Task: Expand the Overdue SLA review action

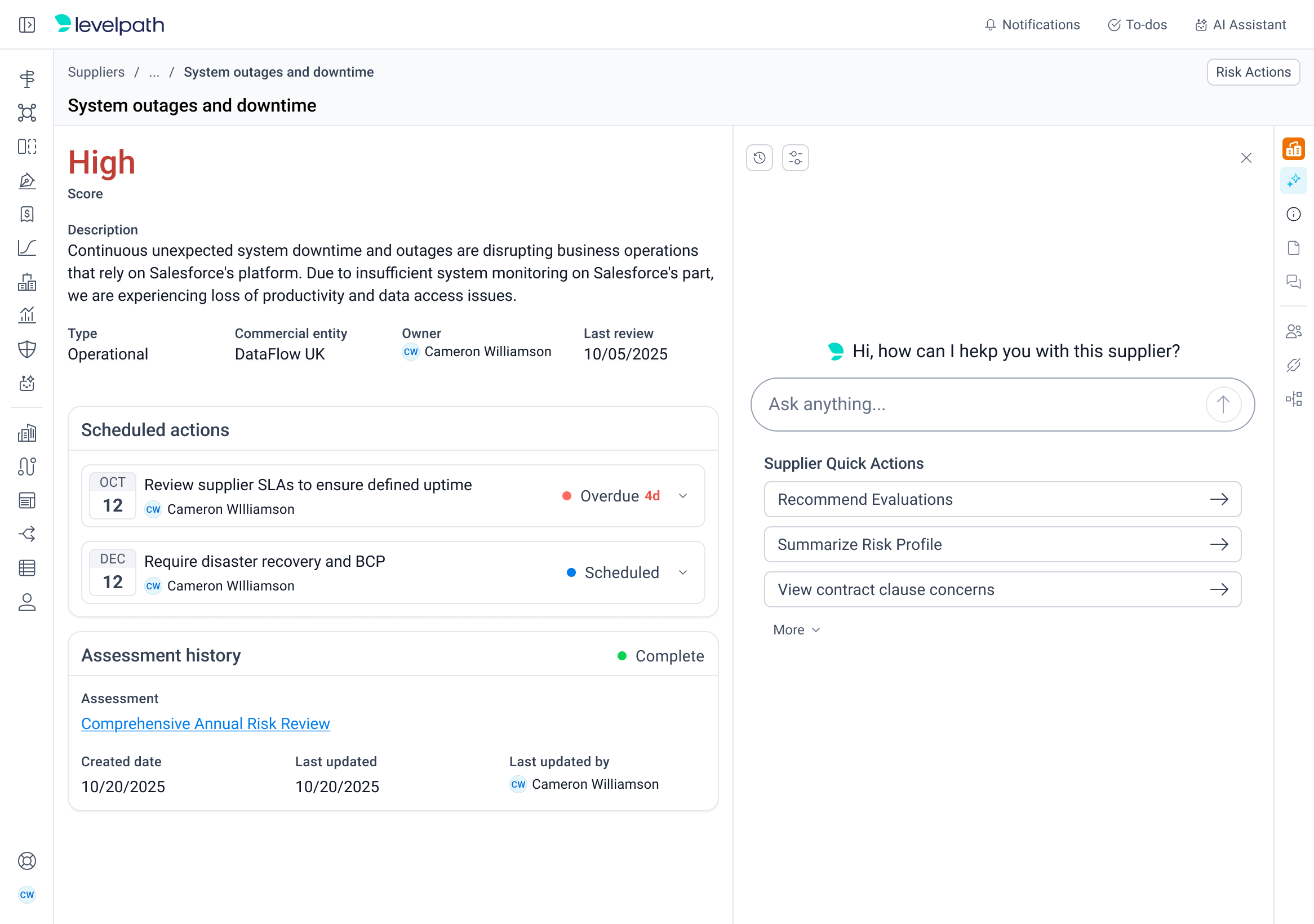Action: 683,496
